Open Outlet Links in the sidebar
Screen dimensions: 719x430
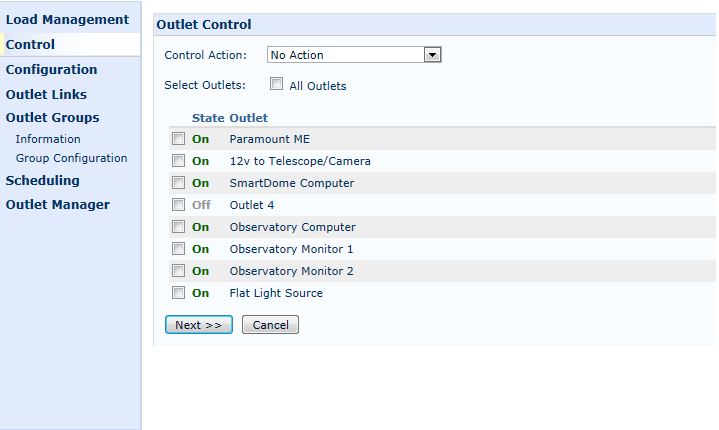[46, 94]
